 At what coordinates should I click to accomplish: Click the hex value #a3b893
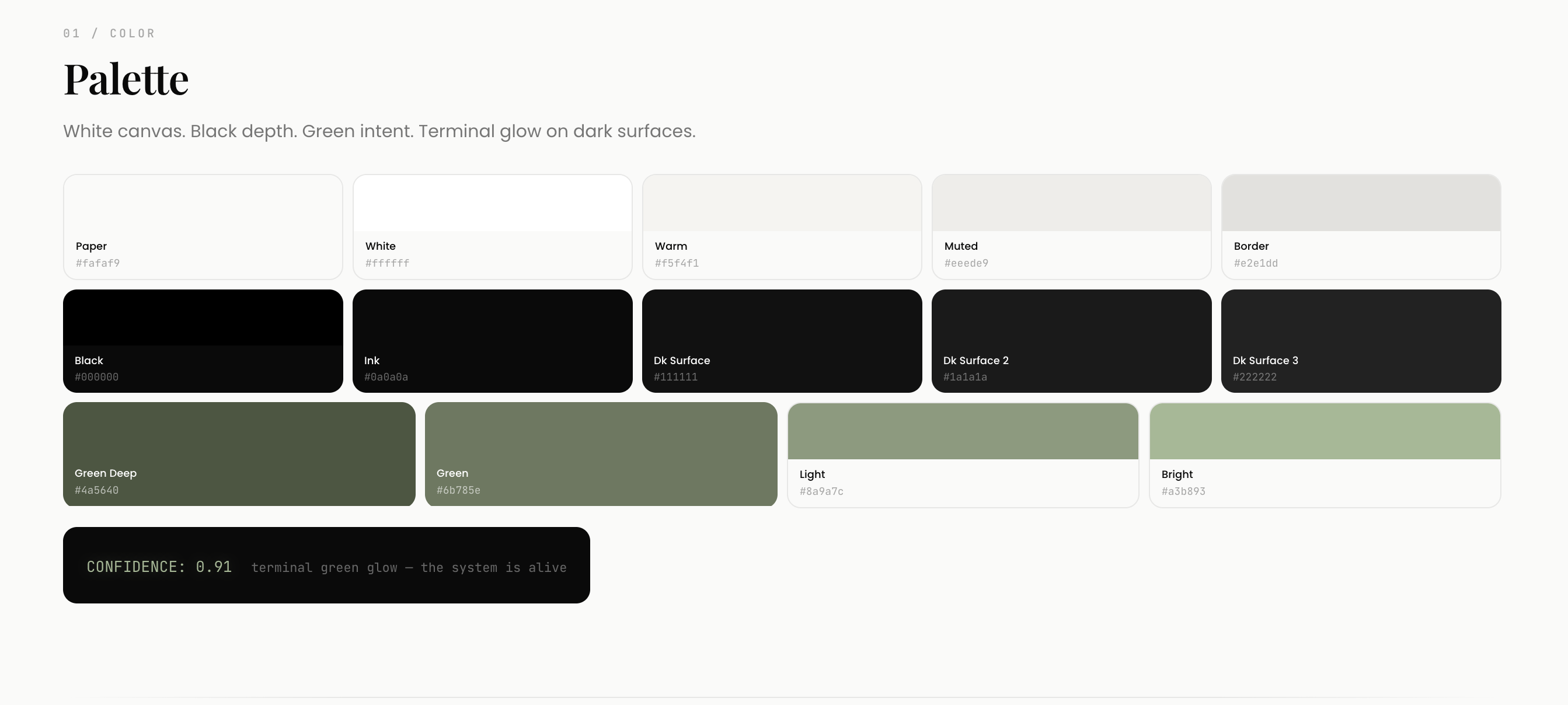click(1183, 491)
